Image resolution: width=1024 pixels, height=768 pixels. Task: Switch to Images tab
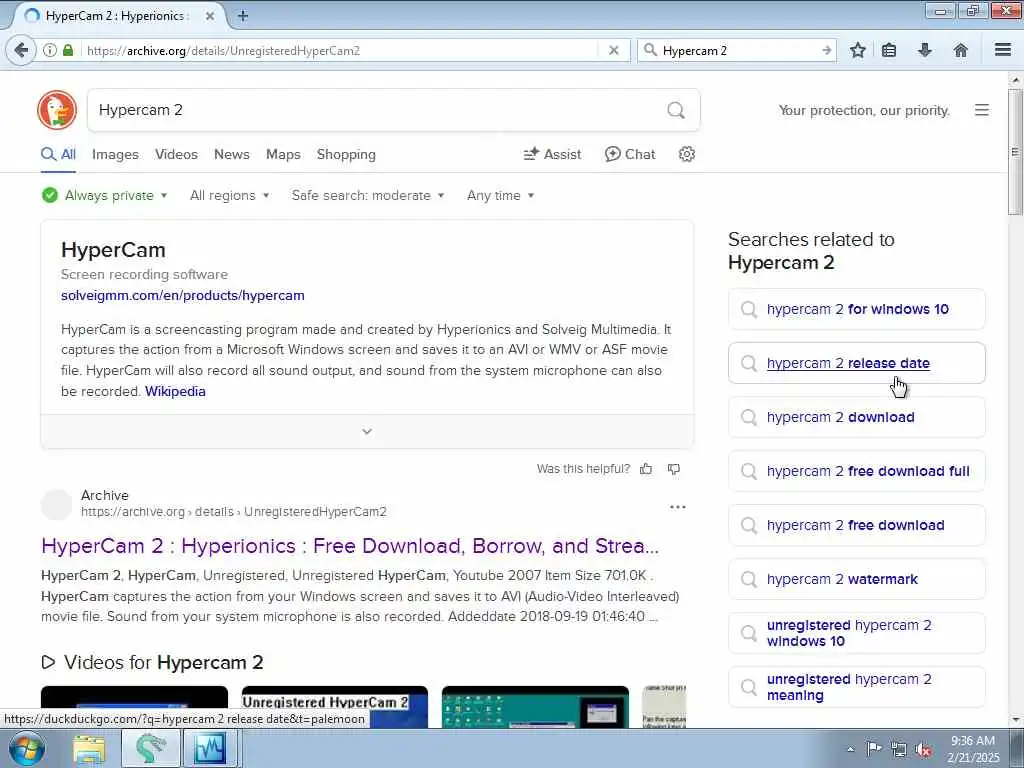[x=115, y=154]
